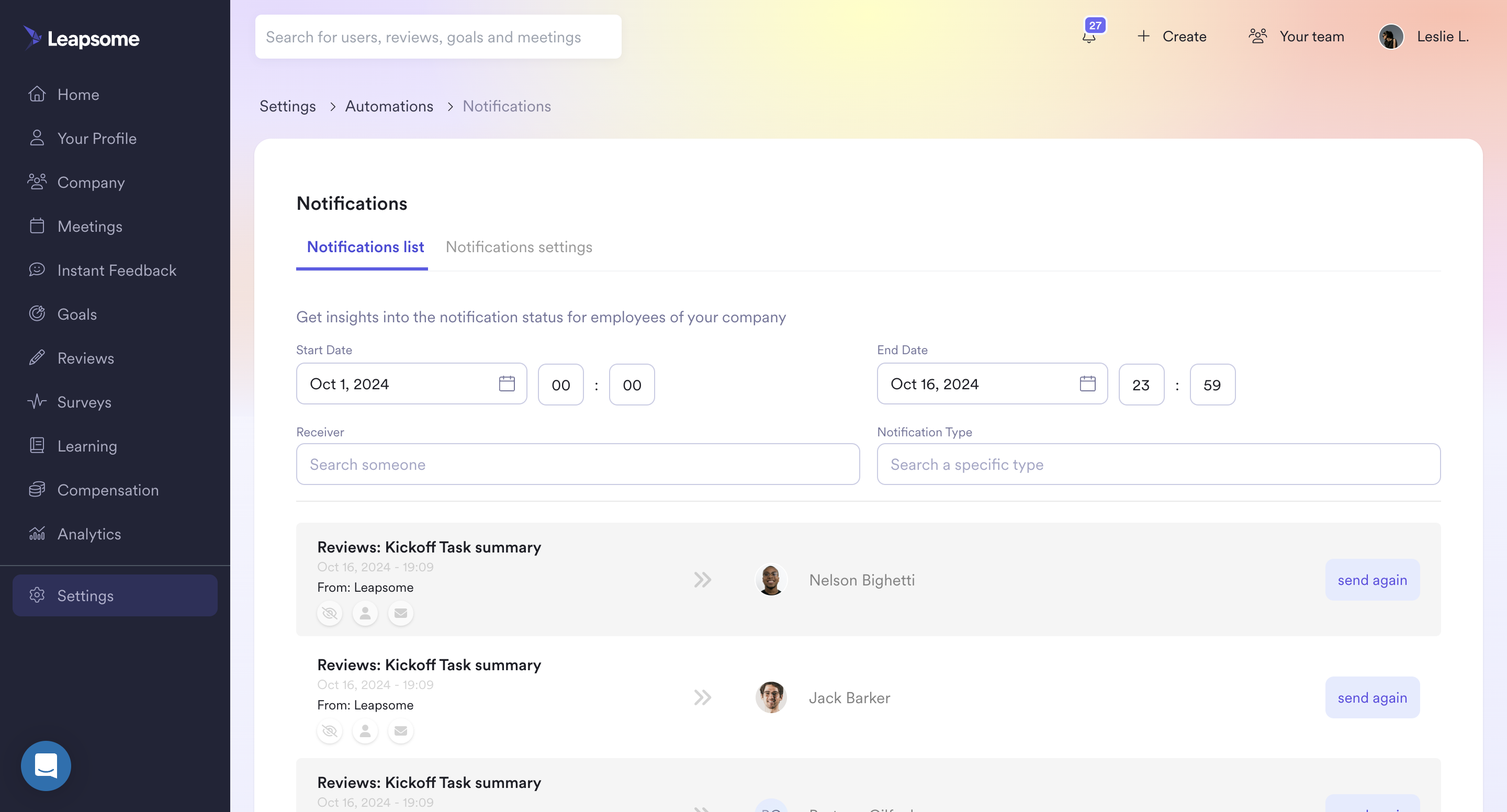The image size is (1507, 812).
Task: Open the Leapsome logo home link
Action: click(81, 38)
